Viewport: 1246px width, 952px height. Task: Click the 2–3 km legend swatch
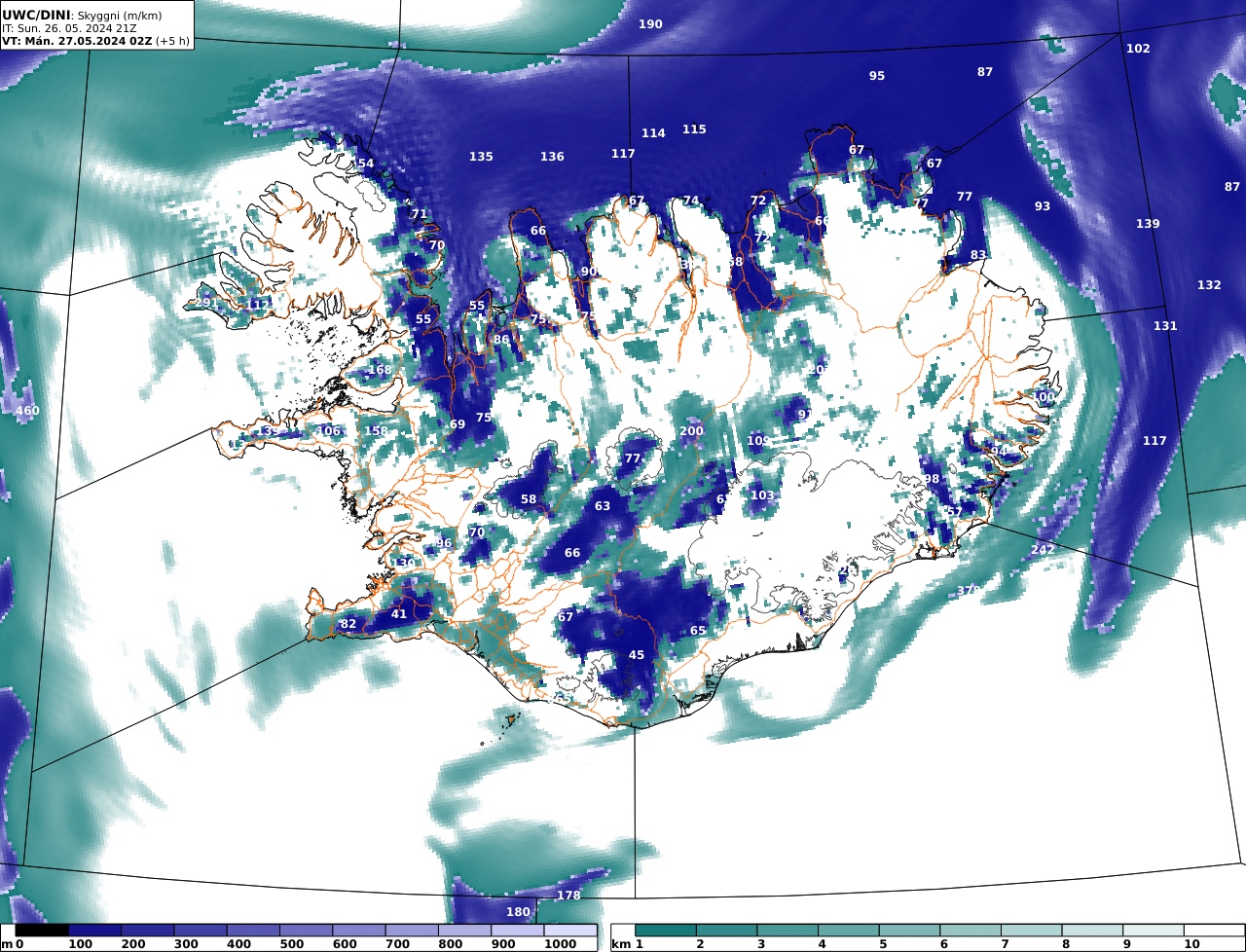(x=726, y=931)
